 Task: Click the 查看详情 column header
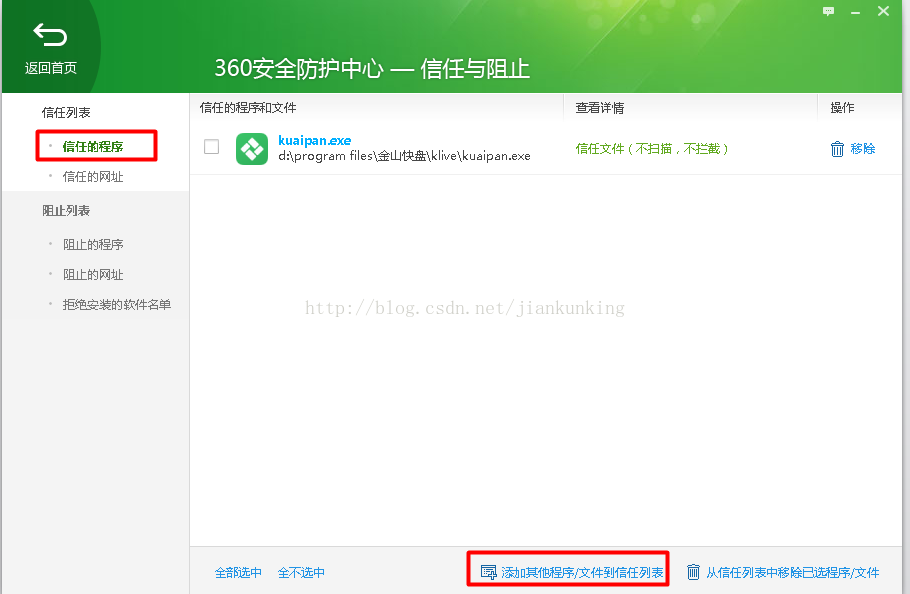[x=600, y=108]
